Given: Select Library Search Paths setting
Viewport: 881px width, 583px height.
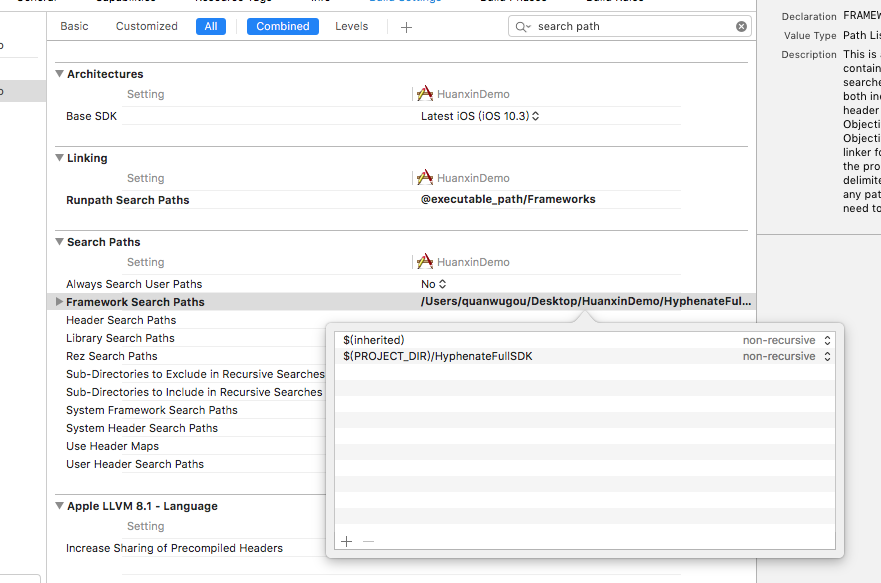Looking at the screenshot, I should coord(120,338).
